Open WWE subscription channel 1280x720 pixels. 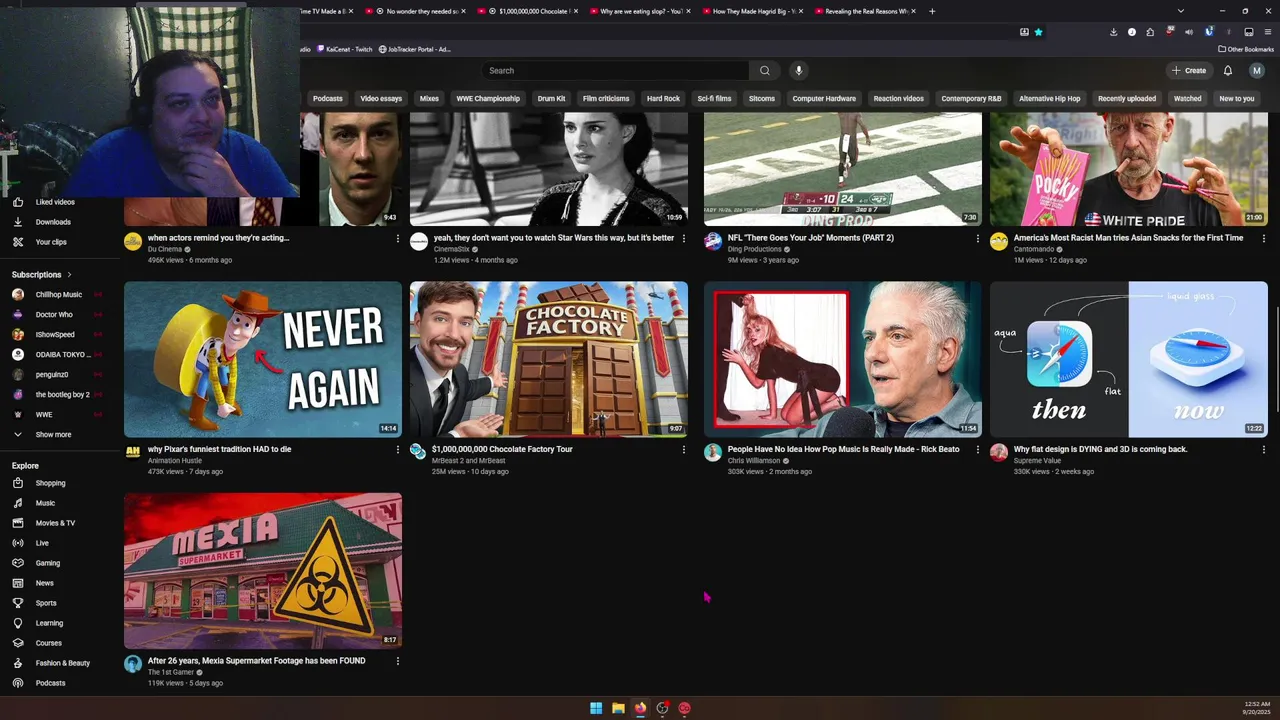click(44, 414)
